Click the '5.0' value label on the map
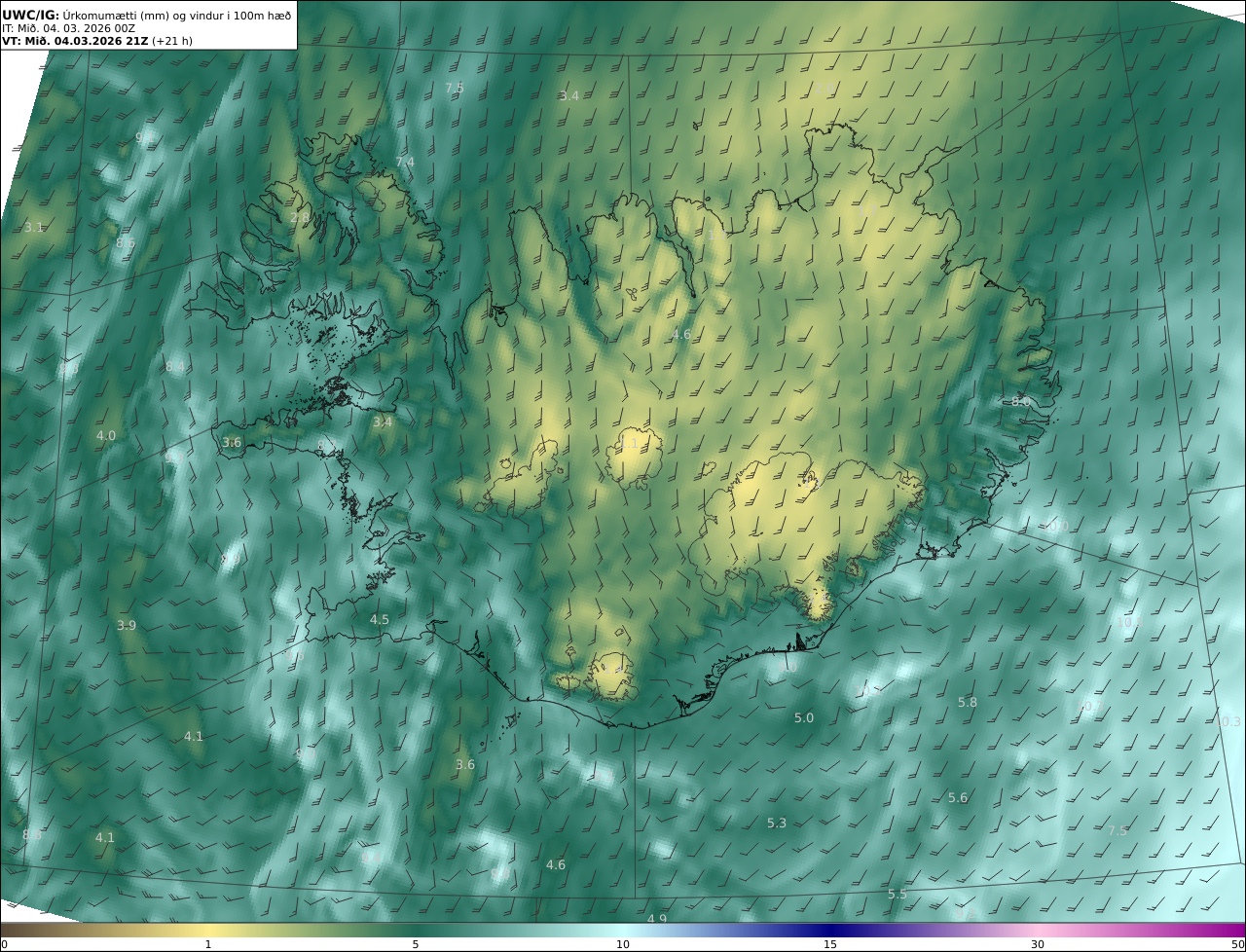The width and height of the screenshot is (1246, 952). coord(804,717)
